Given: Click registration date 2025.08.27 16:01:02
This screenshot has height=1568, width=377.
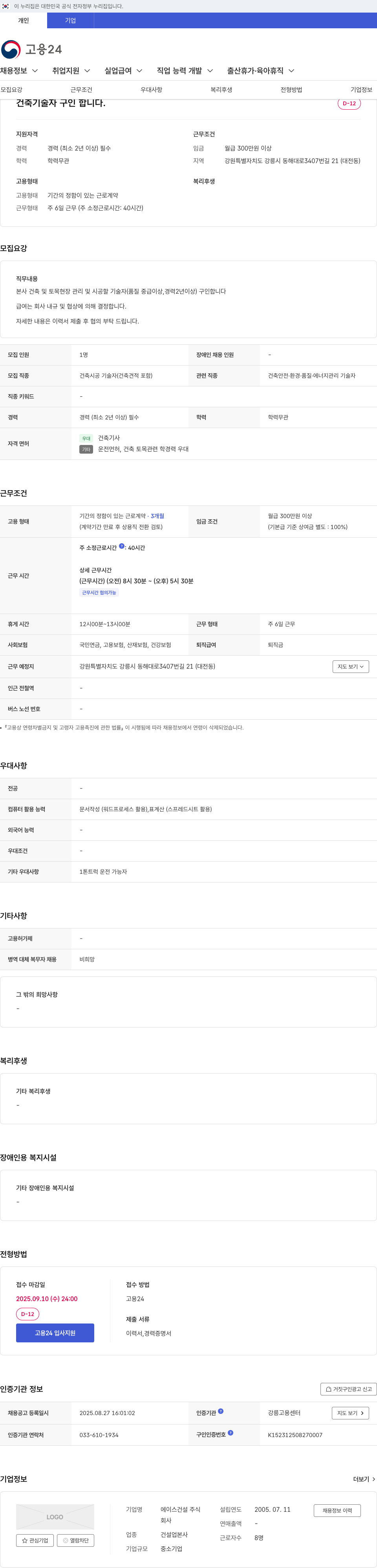Looking at the screenshot, I should [107, 1413].
